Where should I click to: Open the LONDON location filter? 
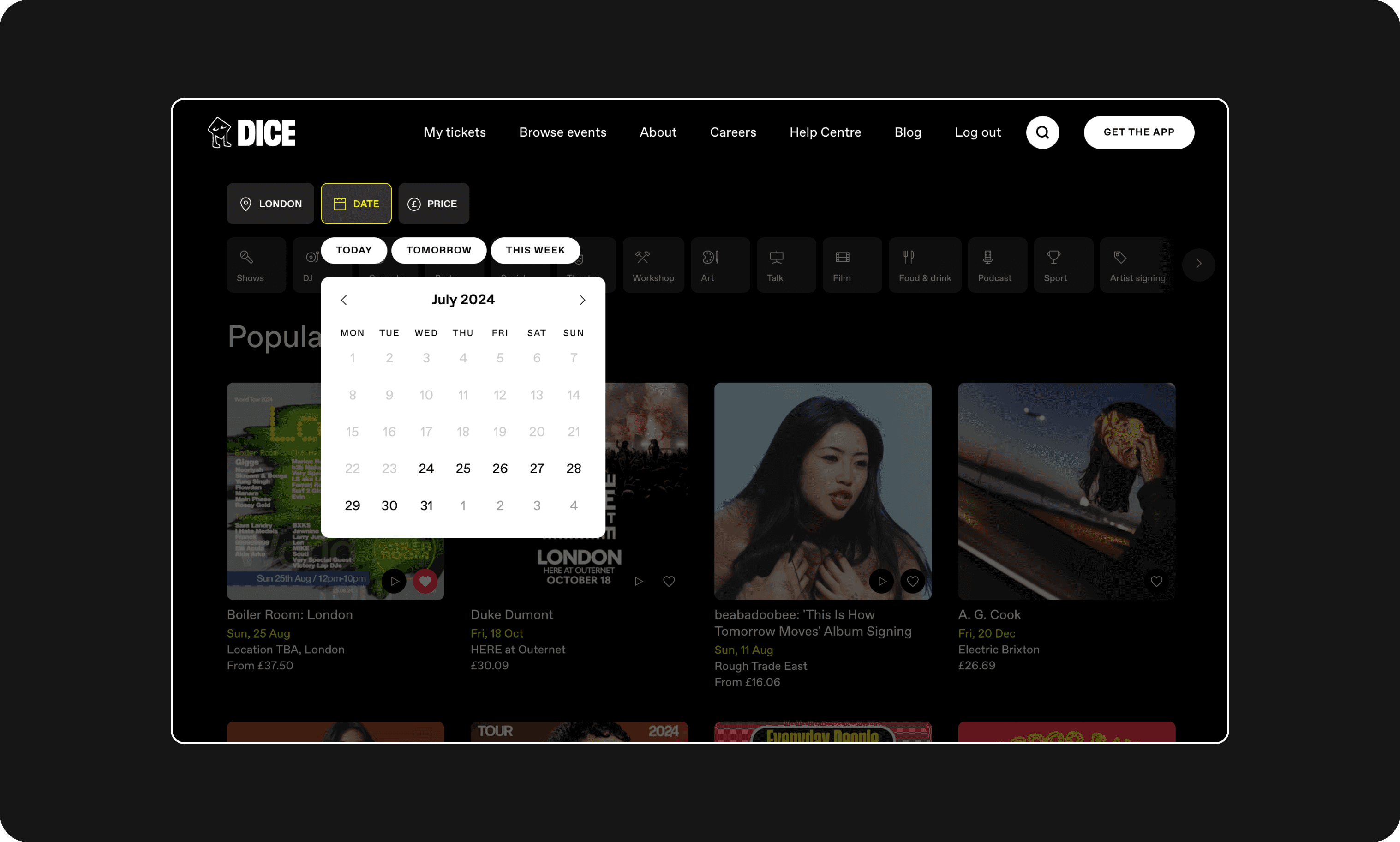point(270,204)
